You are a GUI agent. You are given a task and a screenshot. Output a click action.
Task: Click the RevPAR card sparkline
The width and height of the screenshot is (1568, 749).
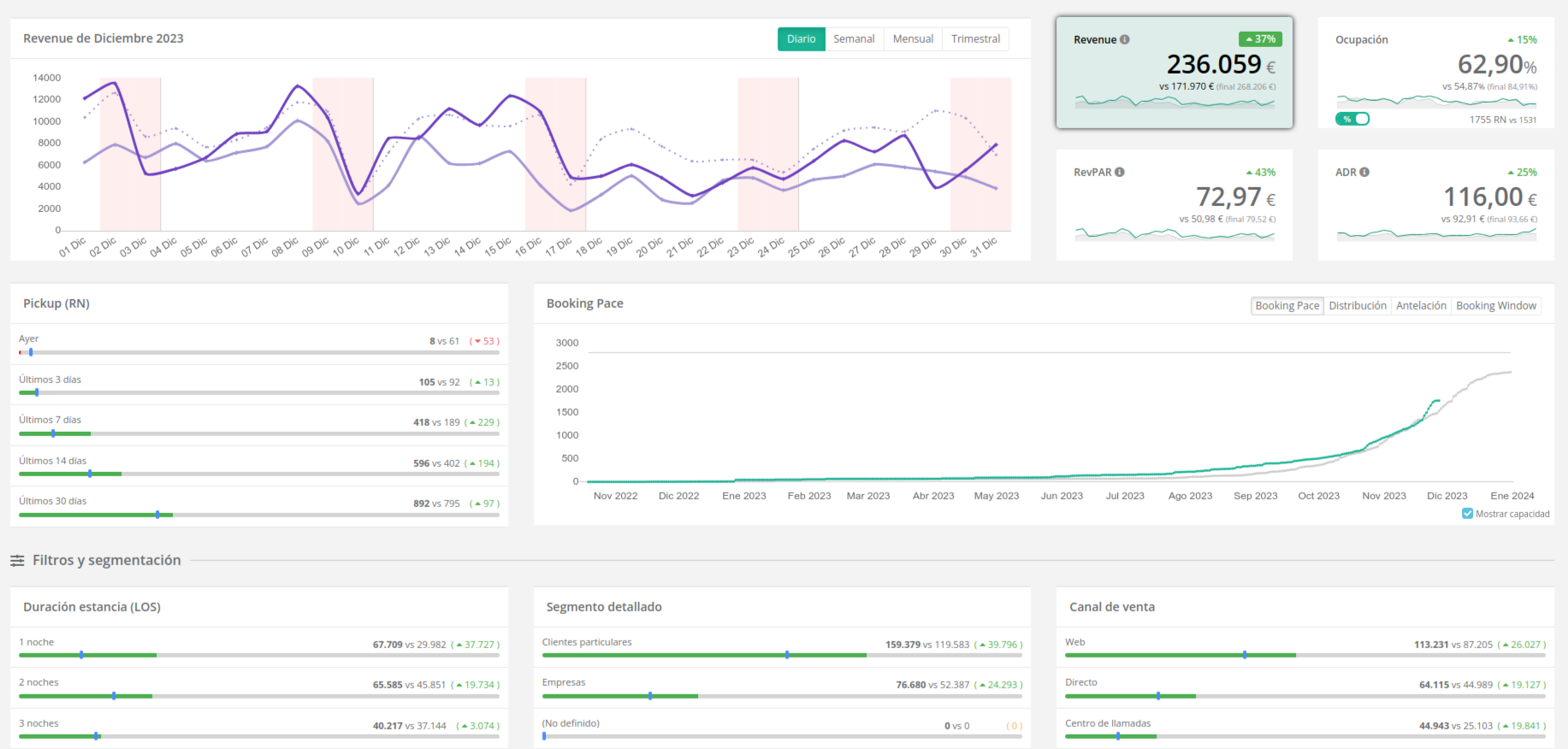[x=1175, y=233]
